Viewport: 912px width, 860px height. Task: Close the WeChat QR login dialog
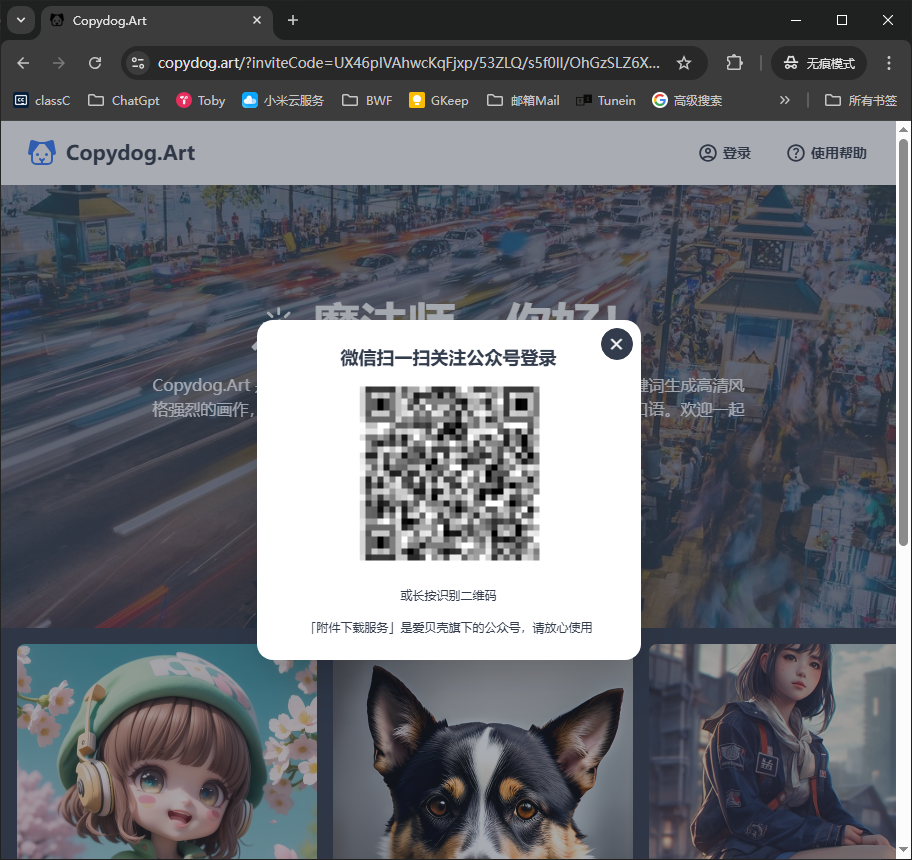tap(617, 344)
